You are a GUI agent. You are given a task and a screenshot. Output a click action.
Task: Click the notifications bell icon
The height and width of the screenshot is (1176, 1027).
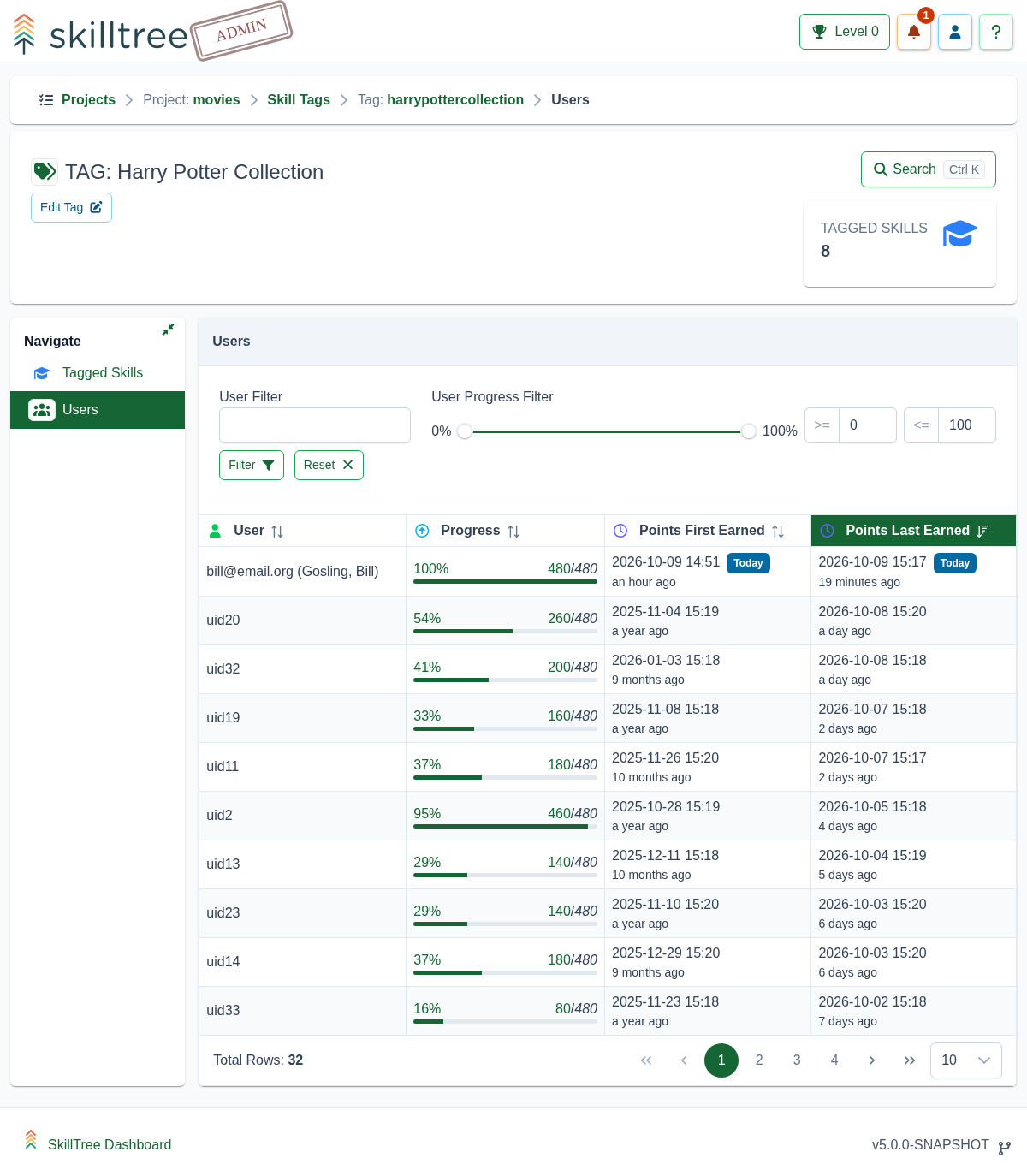point(914,32)
